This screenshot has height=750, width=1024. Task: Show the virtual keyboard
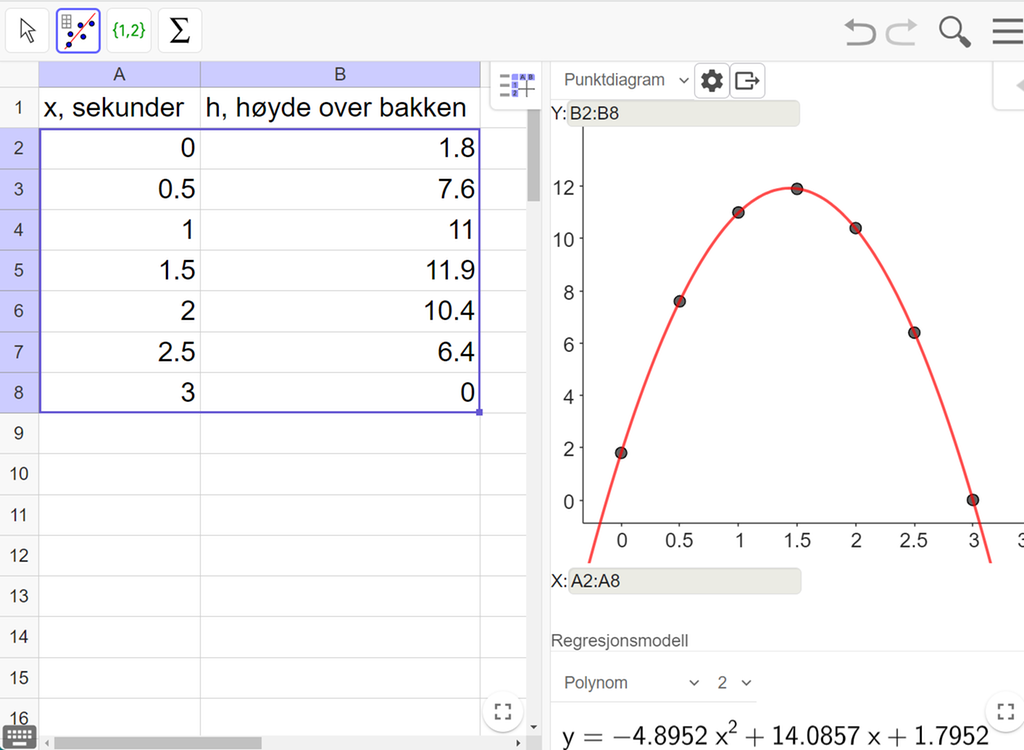(19, 736)
